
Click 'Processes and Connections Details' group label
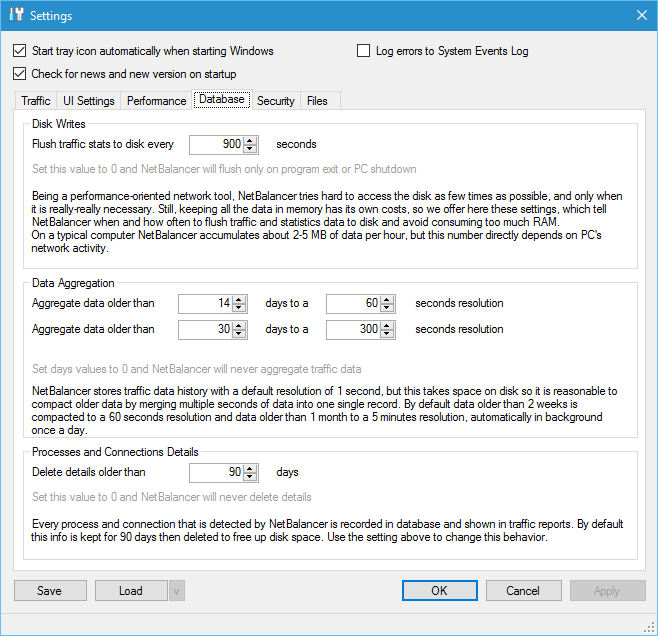(x=115, y=452)
